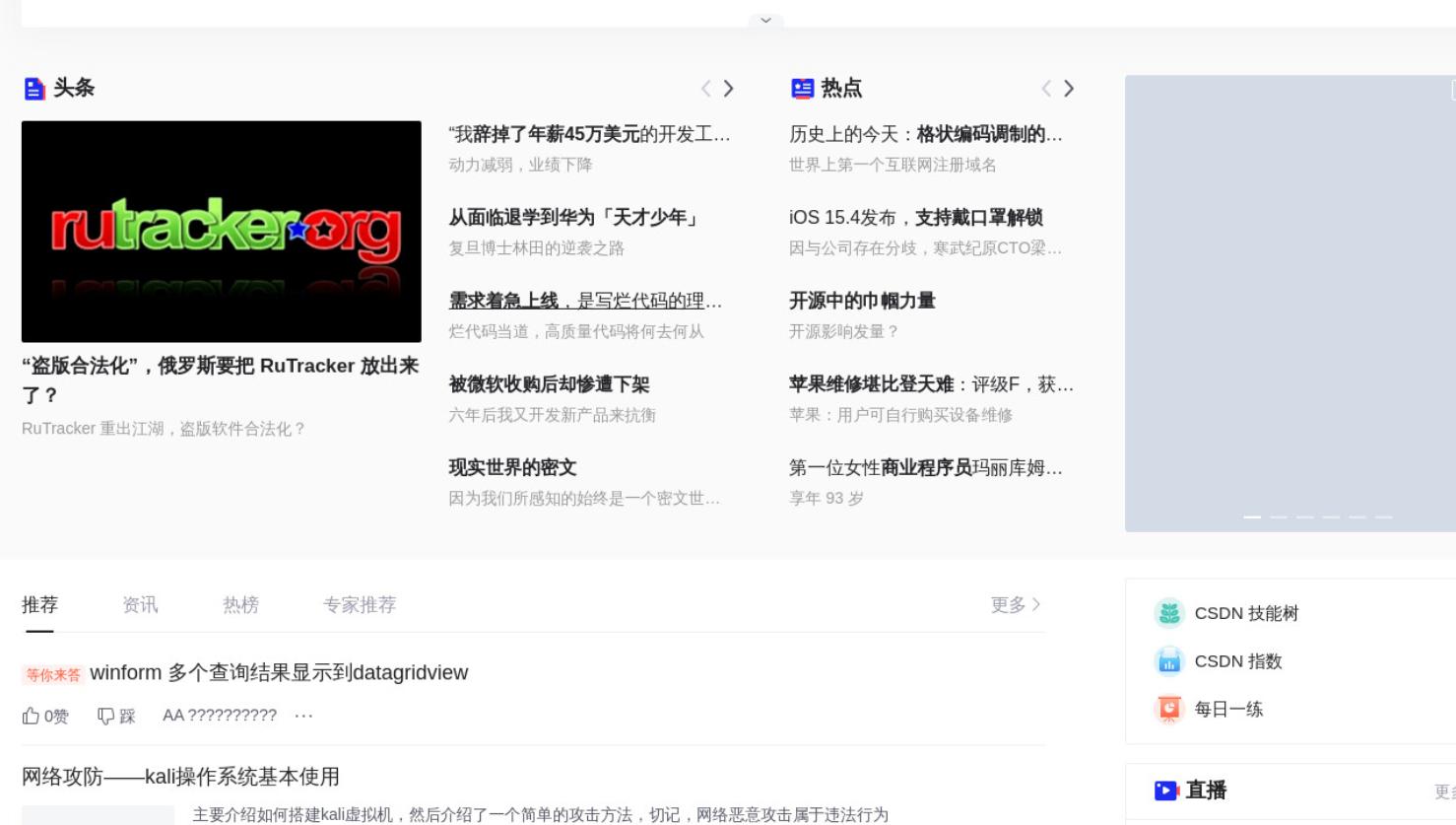Open the rutracker.org featured image
The image size is (1456, 825).
point(222,232)
